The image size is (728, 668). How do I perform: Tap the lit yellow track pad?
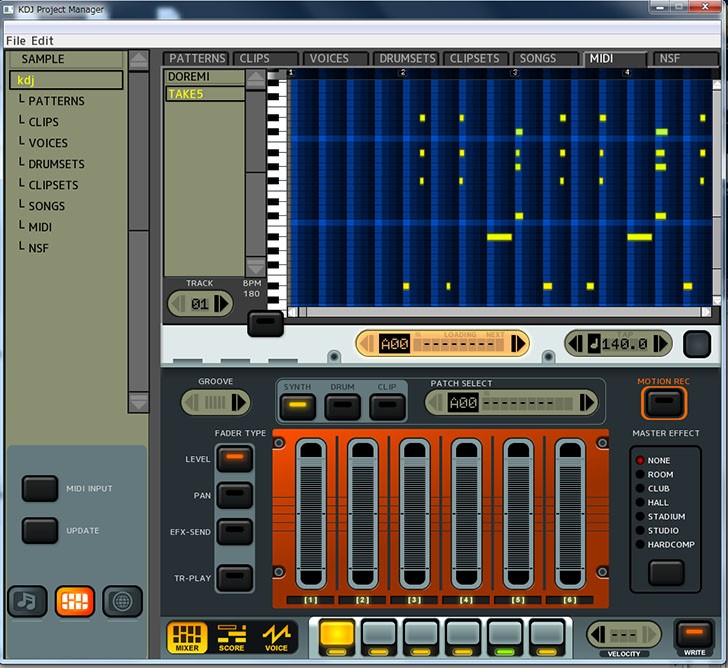(x=337, y=637)
